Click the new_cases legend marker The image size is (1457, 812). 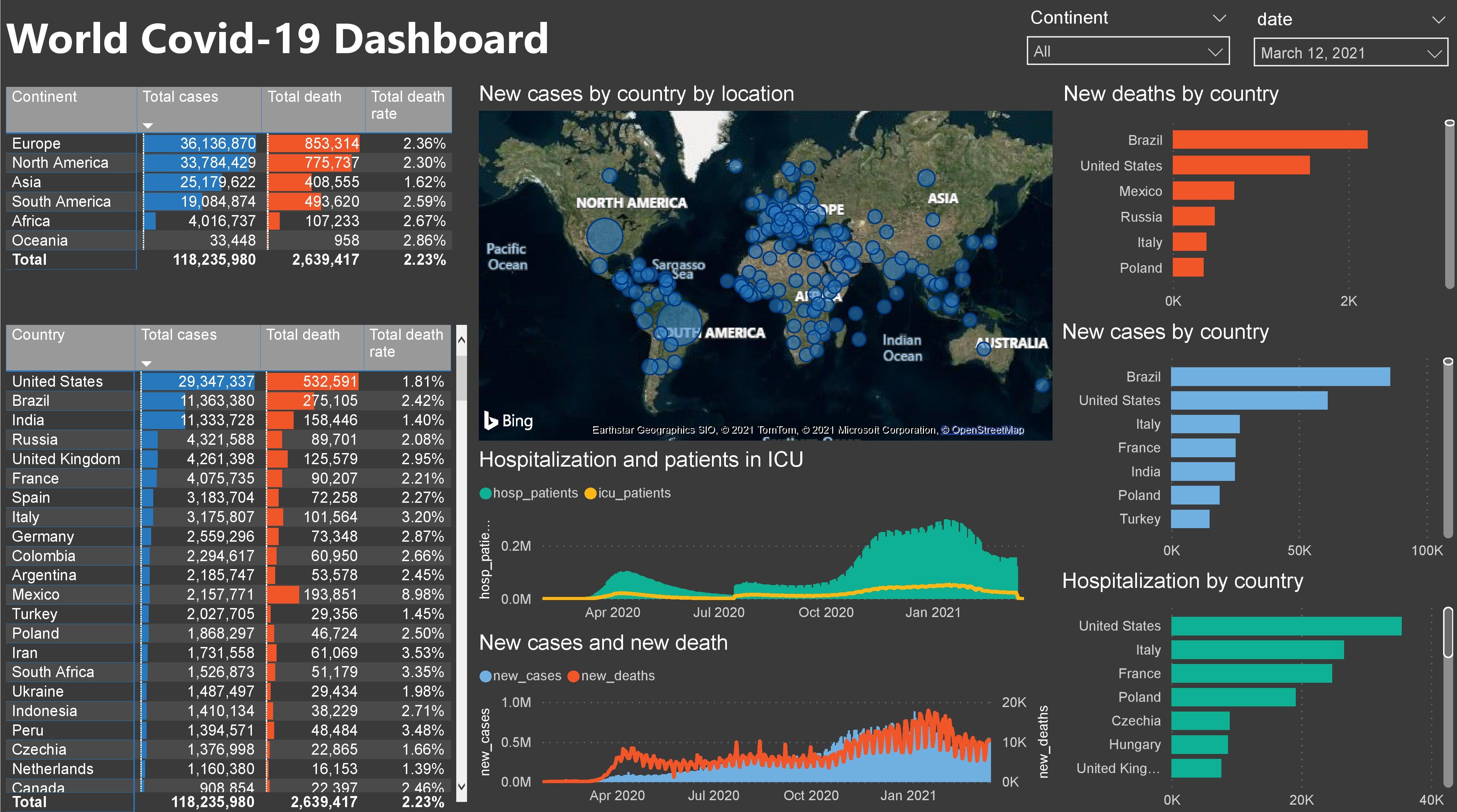tap(485, 676)
